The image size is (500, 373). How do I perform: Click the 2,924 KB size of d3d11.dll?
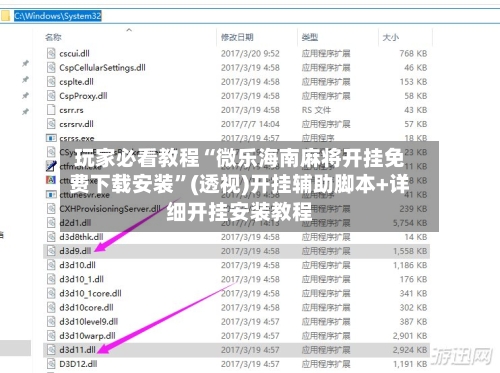point(410,350)
